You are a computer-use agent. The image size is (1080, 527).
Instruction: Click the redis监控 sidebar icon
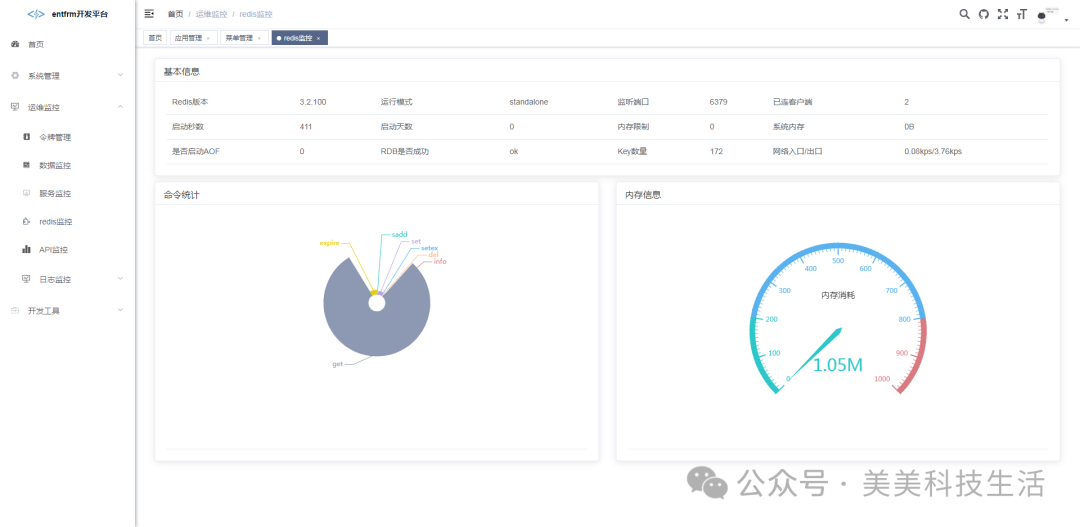(26, 222)
